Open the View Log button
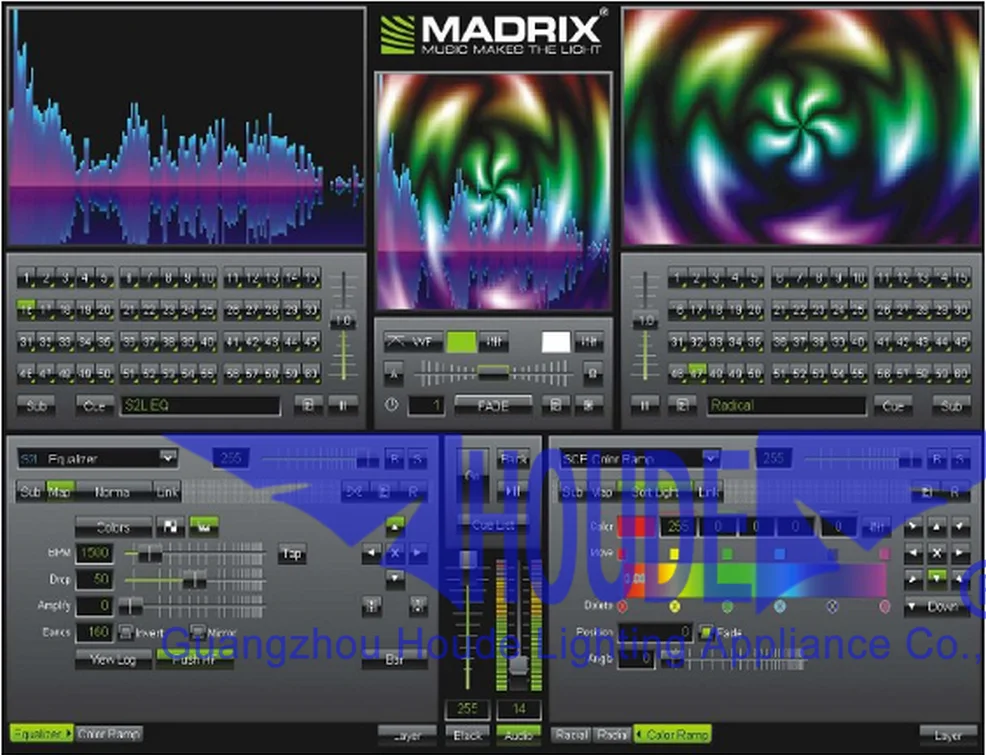The width and height of the screenshot is (986, 755). point(113,659)
